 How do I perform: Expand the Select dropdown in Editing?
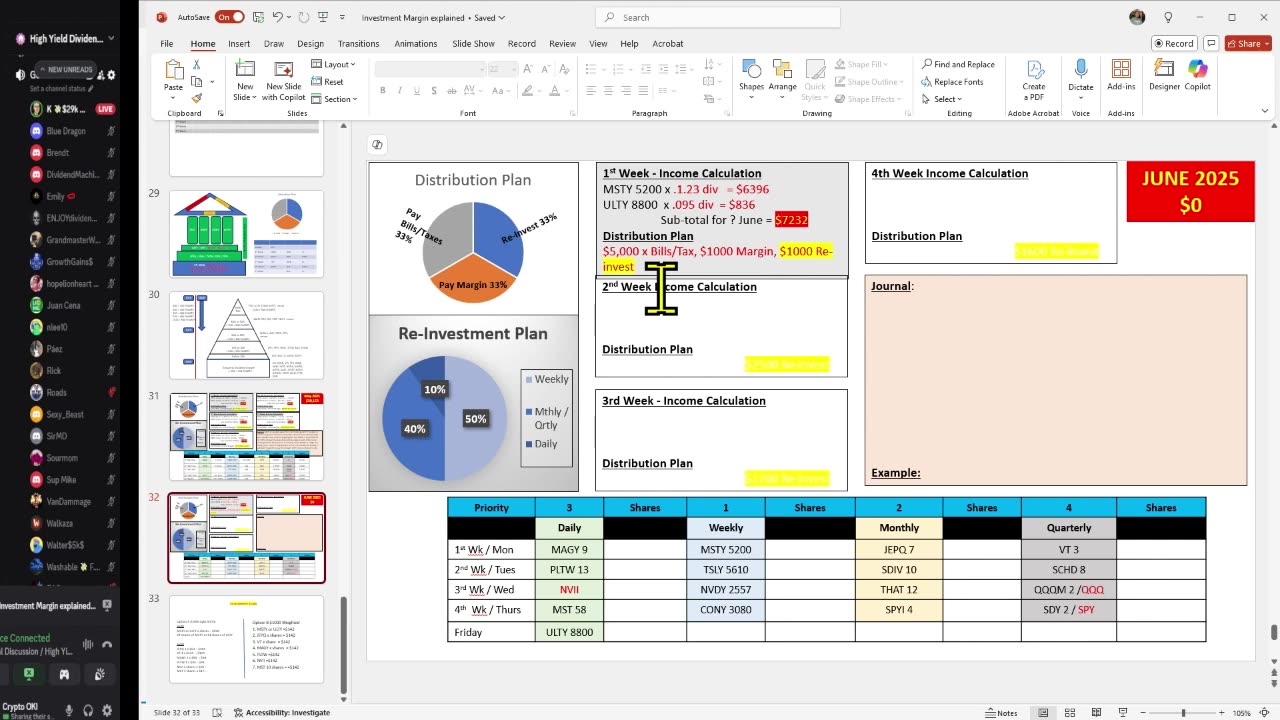942,99
